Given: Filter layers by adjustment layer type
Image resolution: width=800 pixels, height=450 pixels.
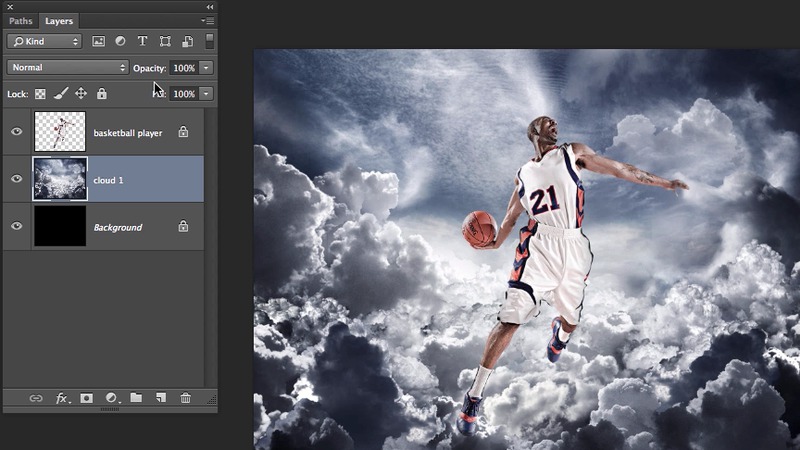Looking at the screenshot, I should coord(120,41).
